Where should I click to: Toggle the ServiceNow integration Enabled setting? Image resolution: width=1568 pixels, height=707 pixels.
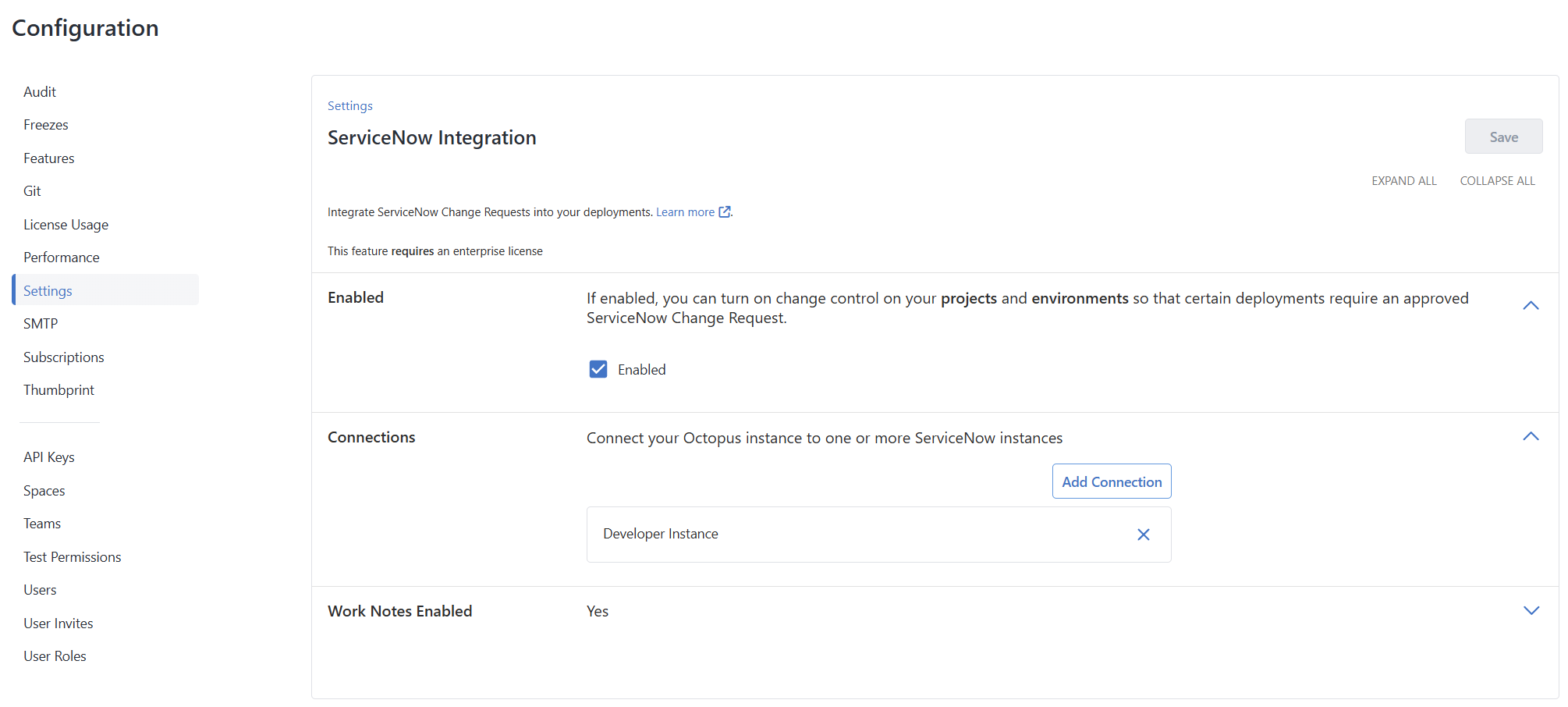pos(598,368)
